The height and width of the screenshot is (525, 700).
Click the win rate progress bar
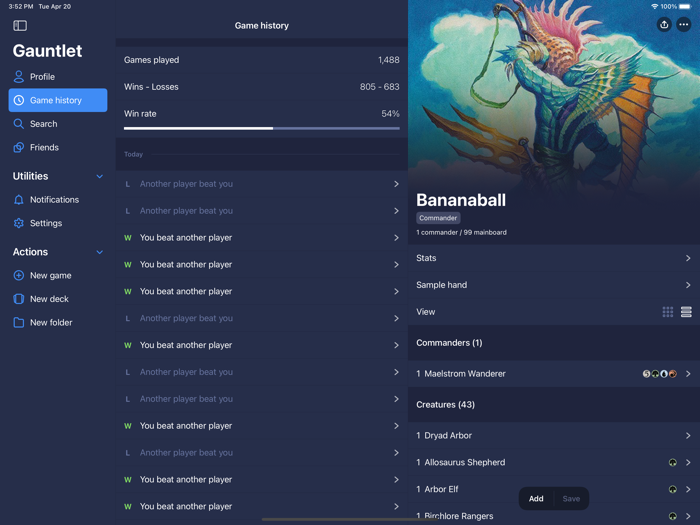[x=262, y=129]
